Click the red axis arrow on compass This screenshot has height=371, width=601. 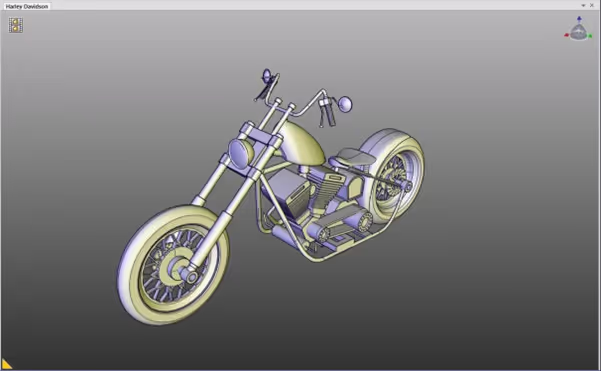[x=567, y=35]
